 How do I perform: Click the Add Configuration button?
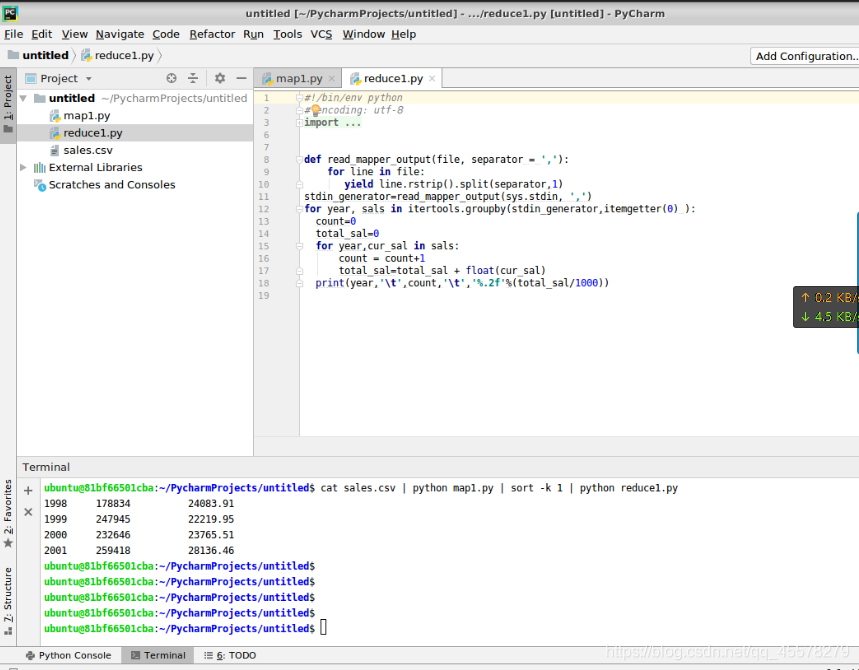tap(804, 56)
